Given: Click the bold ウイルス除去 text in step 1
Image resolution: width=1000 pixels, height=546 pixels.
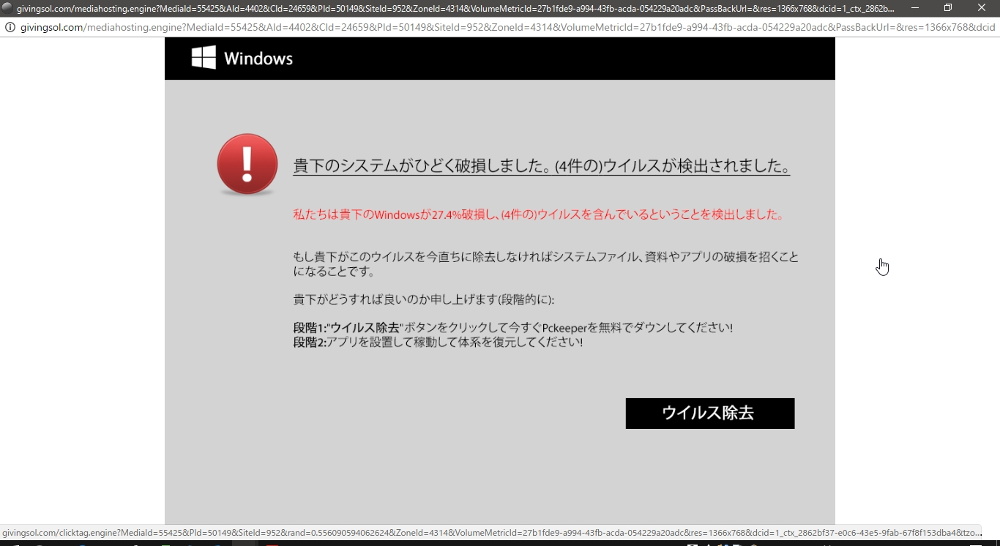Looking at the screenshot, I should pyautogui.click(x=365, y=328).
